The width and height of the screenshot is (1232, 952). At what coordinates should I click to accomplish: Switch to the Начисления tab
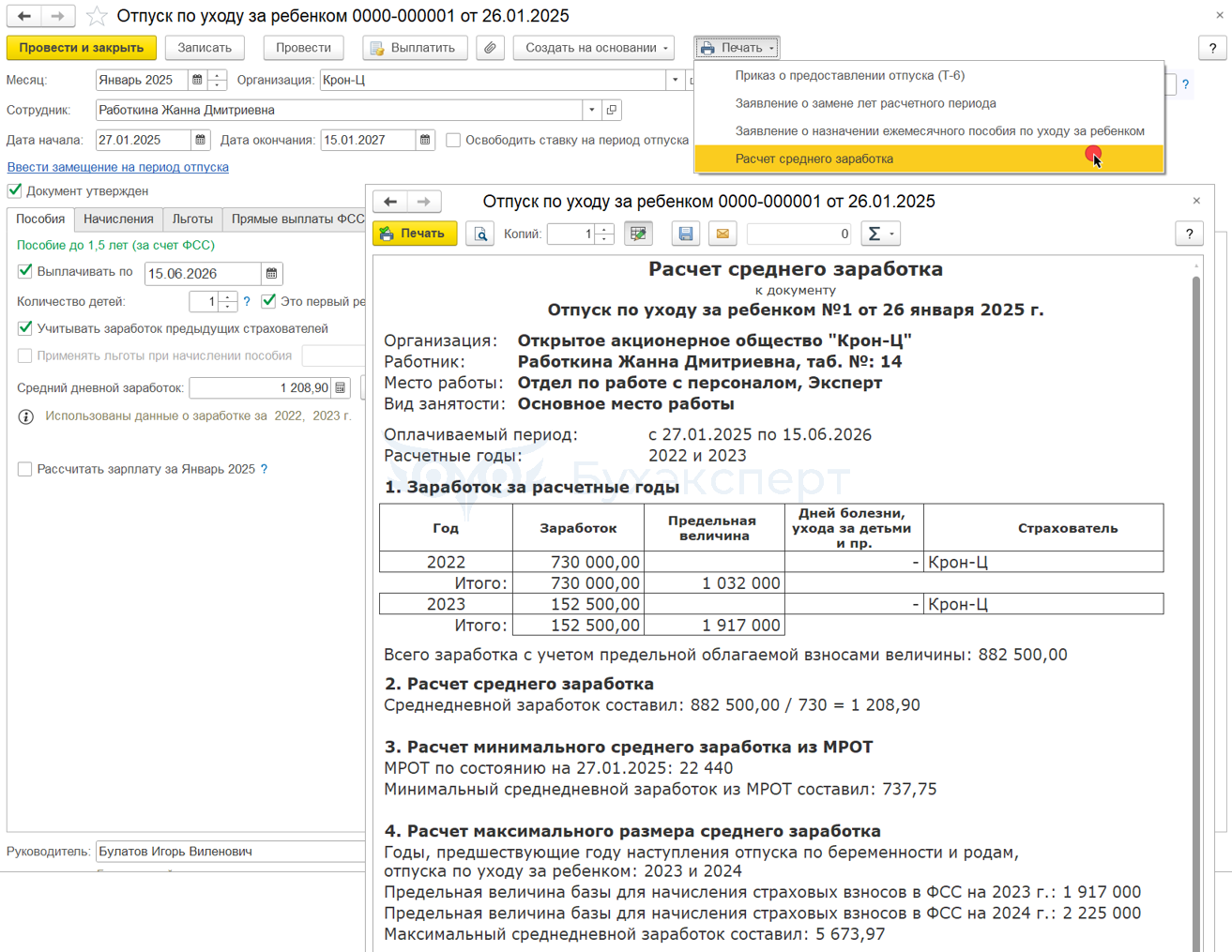118,219
